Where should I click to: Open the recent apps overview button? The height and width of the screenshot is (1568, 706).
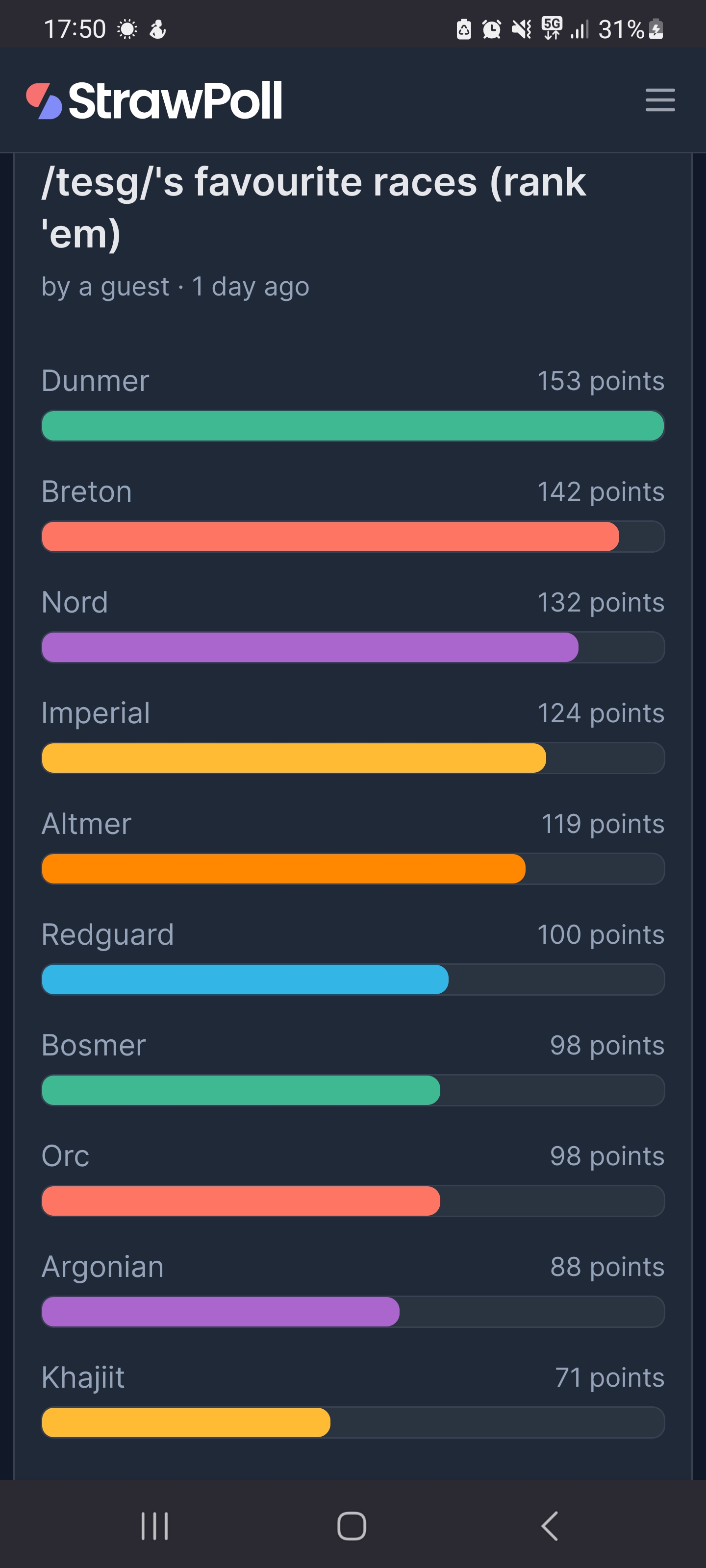pyautogui.click(x=155, y=1526)
